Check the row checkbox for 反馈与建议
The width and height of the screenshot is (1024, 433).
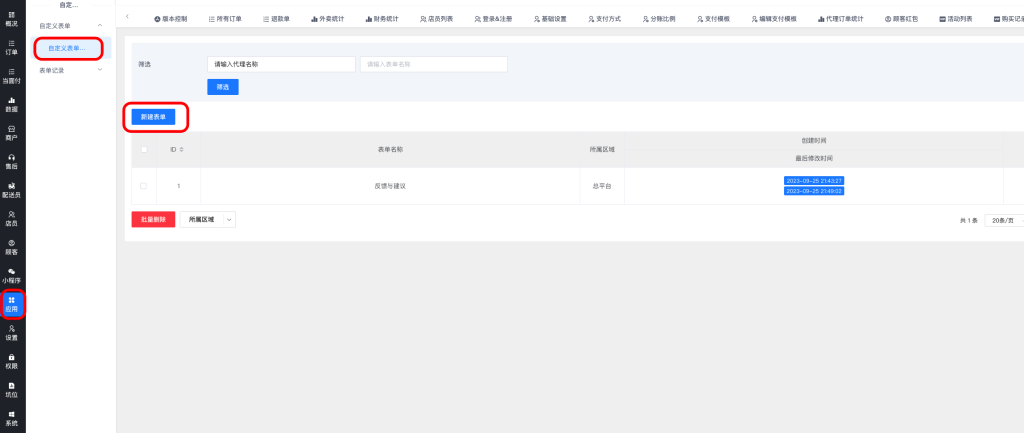pyautogui.click(x=143, y=186)
